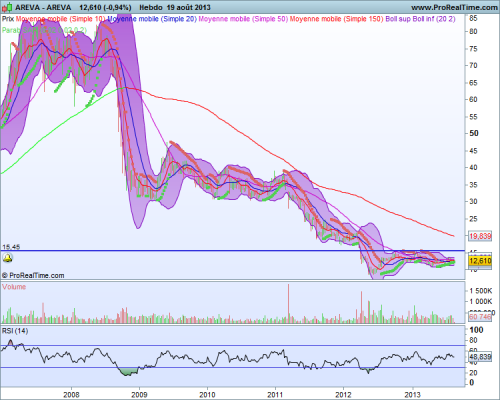Open the www.ProRealTime.com link
This screenshot has height=400, width=500.
point(454,7)
